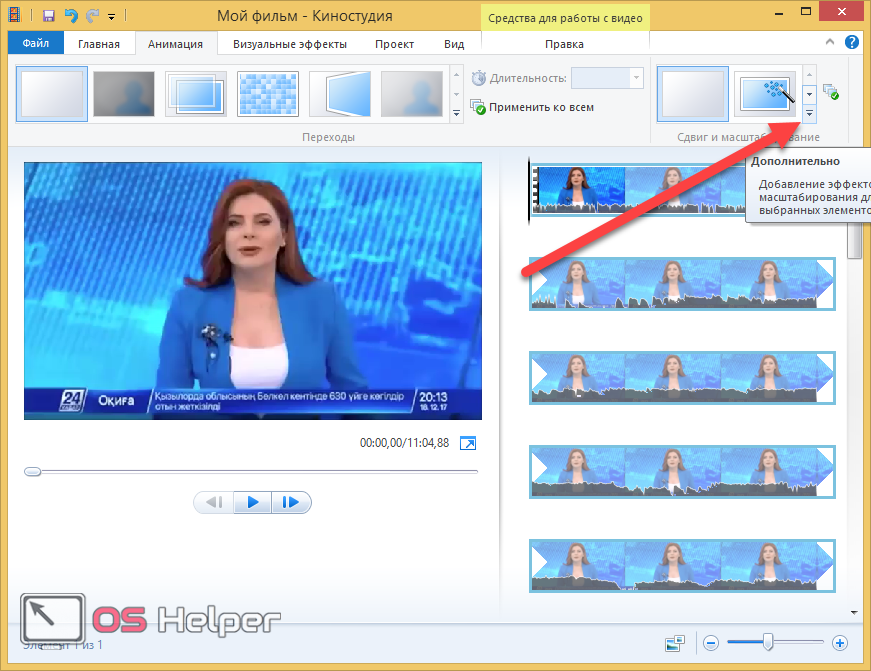The width and height of the screenshot is (871, 671).
Task: Open full-screen preview icon beside timecode
Action: (468, 443)
